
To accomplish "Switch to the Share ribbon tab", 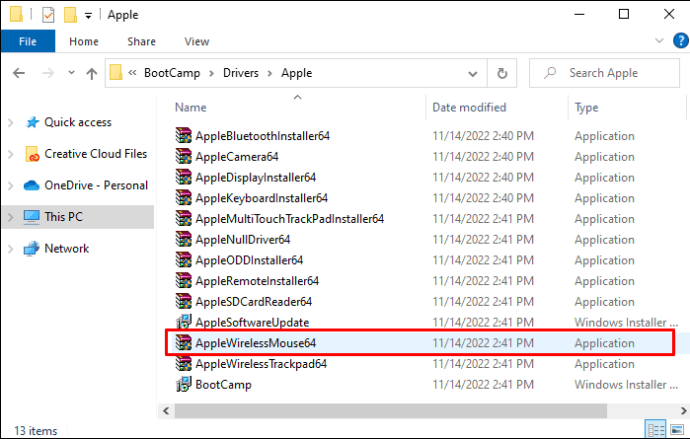I will click(x=141, y=41).
